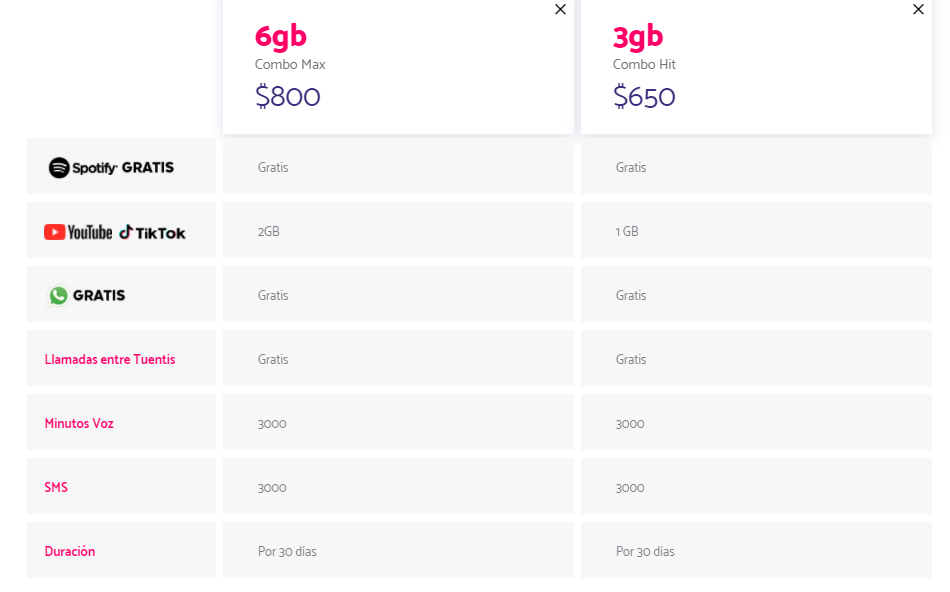The width and height of the screenshot is (950, 592).
Task: Click the Combo Hit plan name
Action: point(644,64)
